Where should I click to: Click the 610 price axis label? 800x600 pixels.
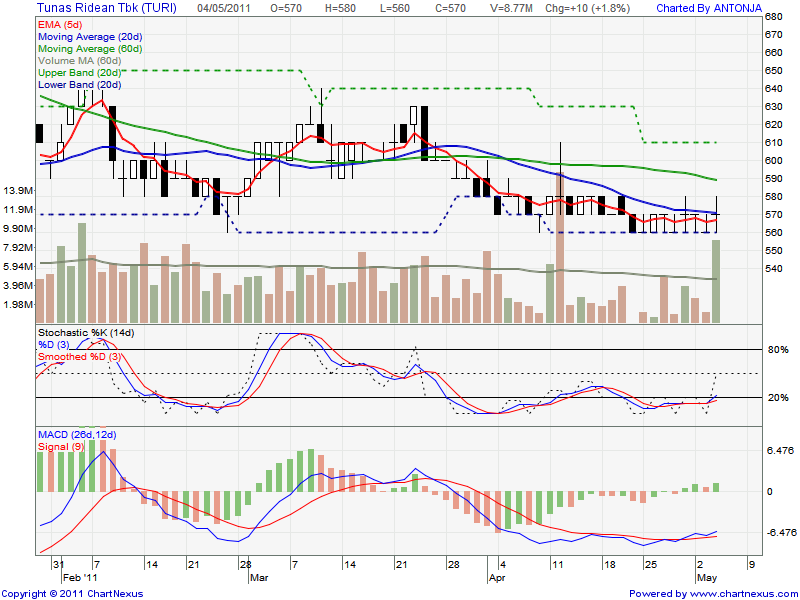[773, 143]
